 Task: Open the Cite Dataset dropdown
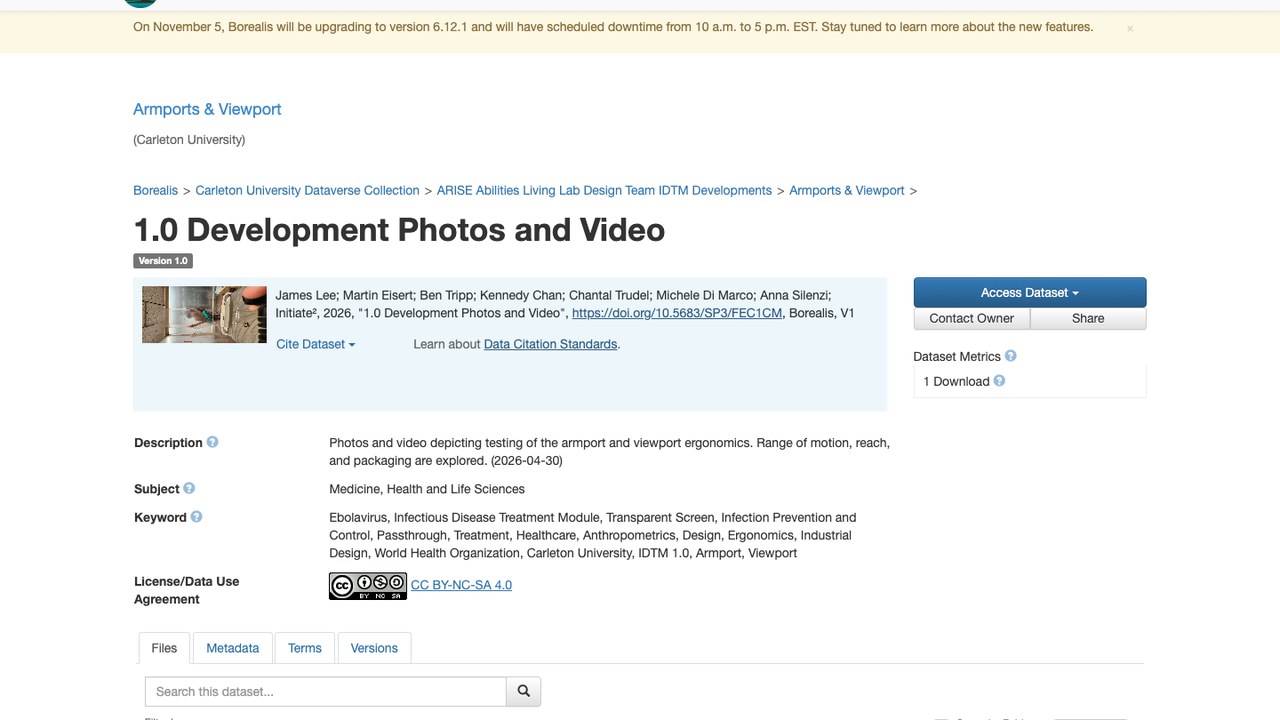[x=316, y=344]
